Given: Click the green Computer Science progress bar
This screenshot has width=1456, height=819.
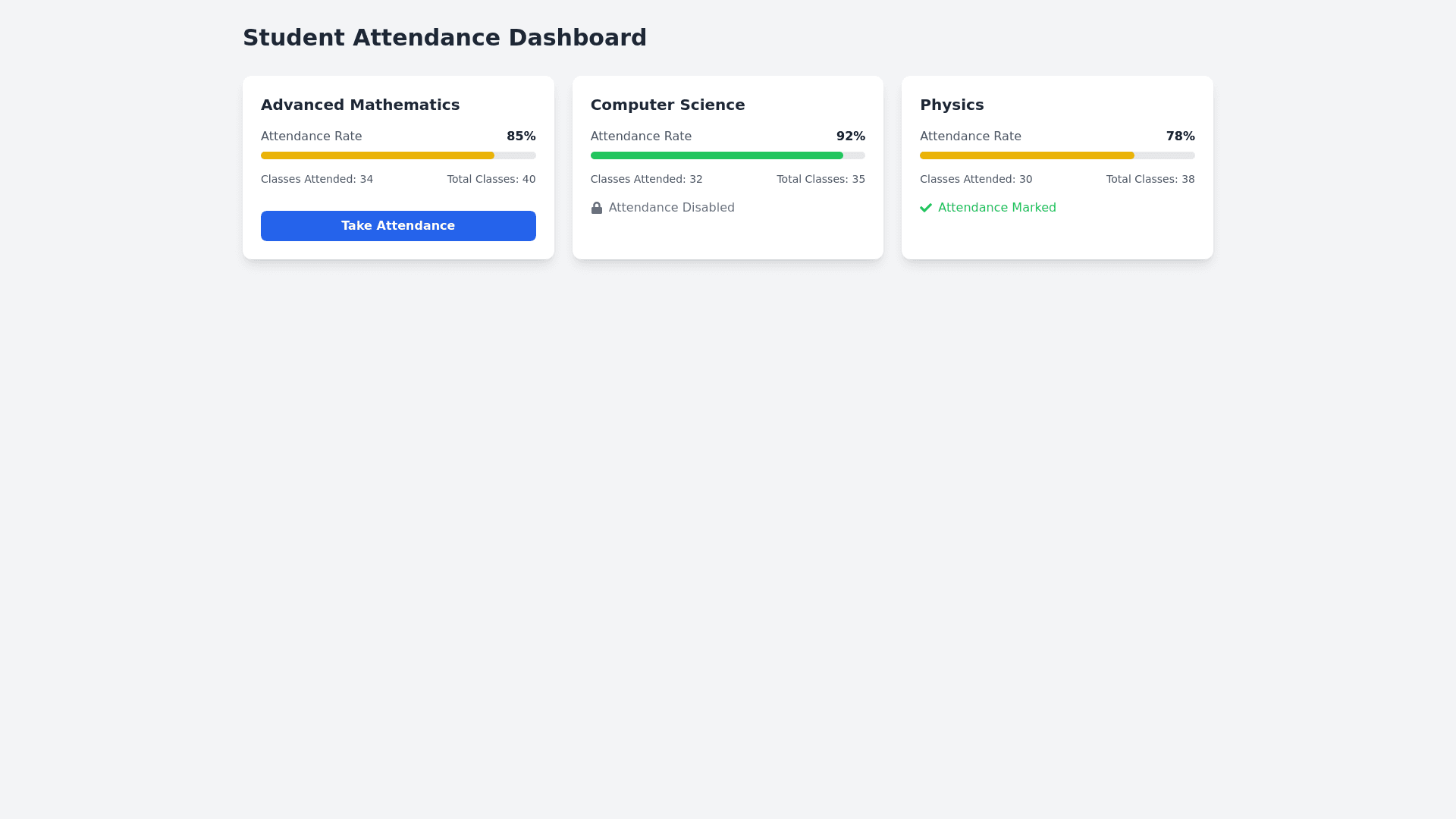Looking at the screenshot, I should [717, 155].
